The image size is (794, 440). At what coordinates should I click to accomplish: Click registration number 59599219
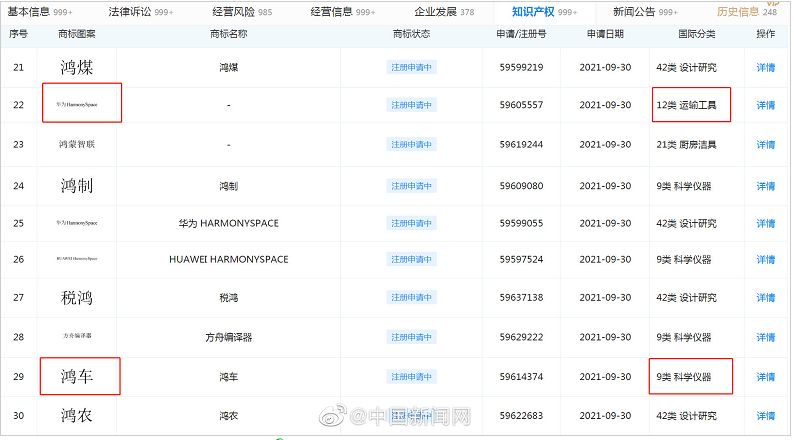tap(521, 67)
